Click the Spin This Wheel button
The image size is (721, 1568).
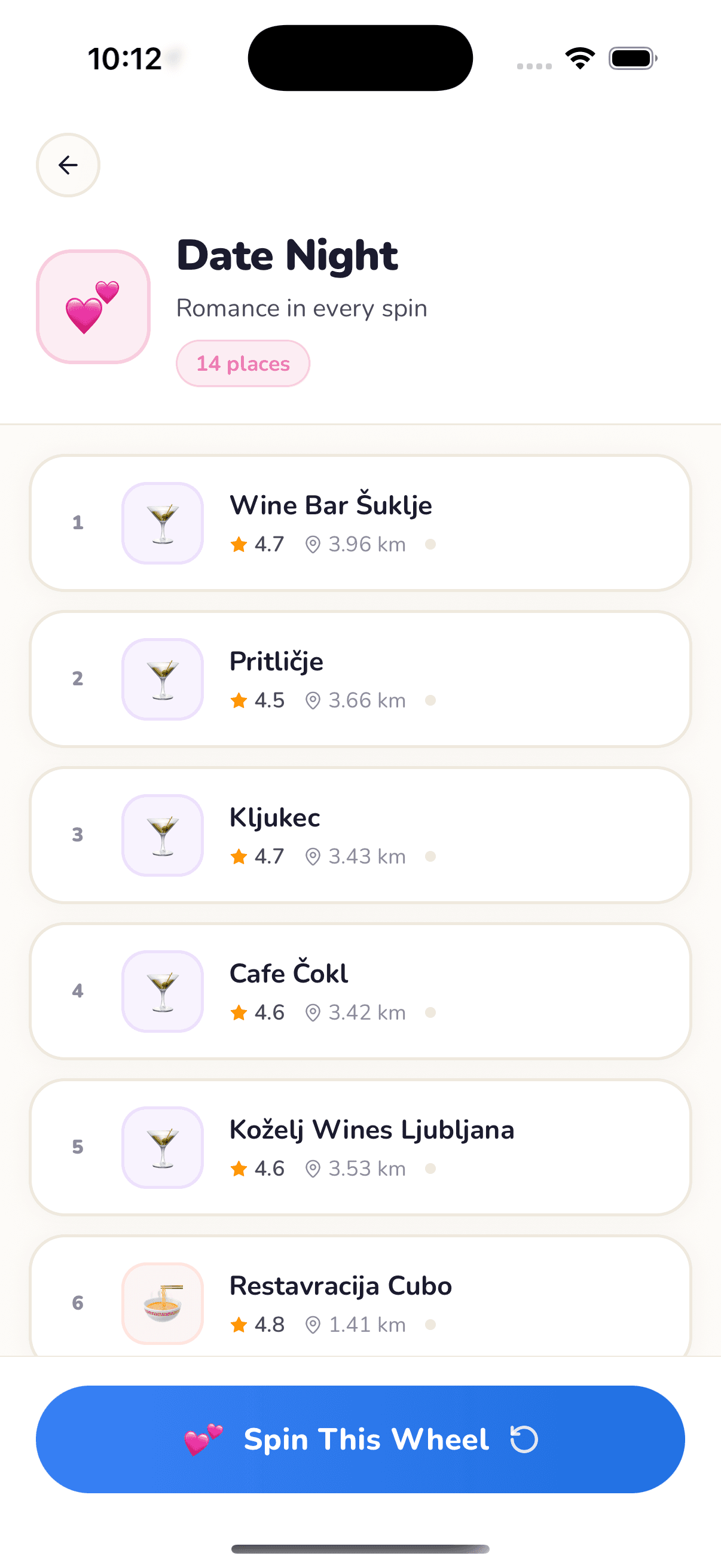pyautogui.click(x=360, y=1439)
